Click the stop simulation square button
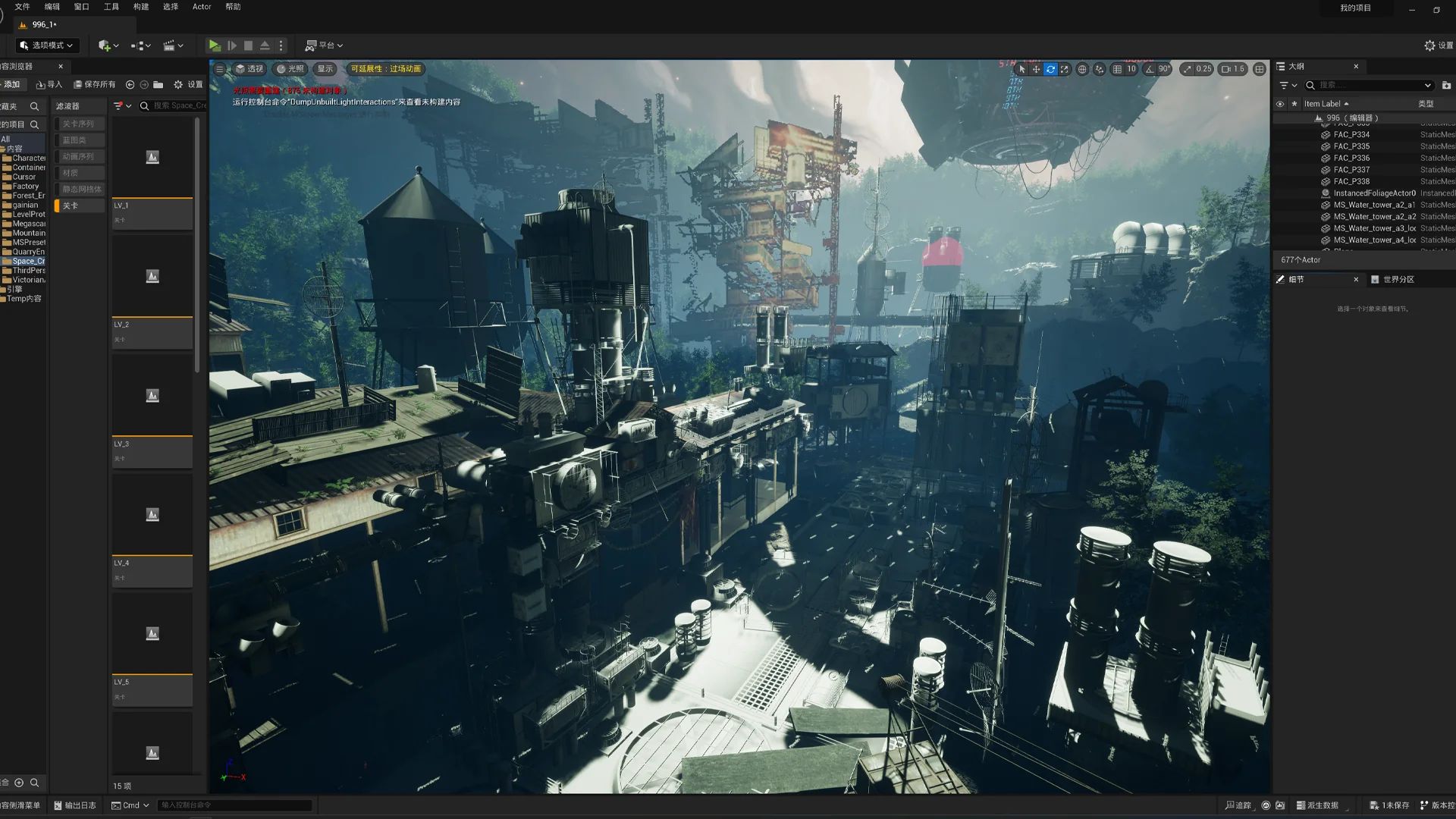The width and height of the screenshot is (1456, 819). click(x=248, y=45)
